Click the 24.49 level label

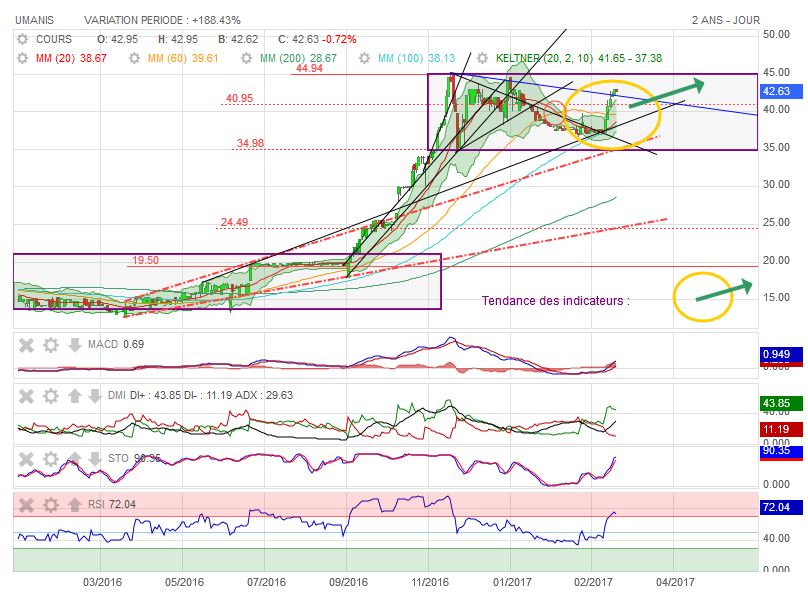234,222
